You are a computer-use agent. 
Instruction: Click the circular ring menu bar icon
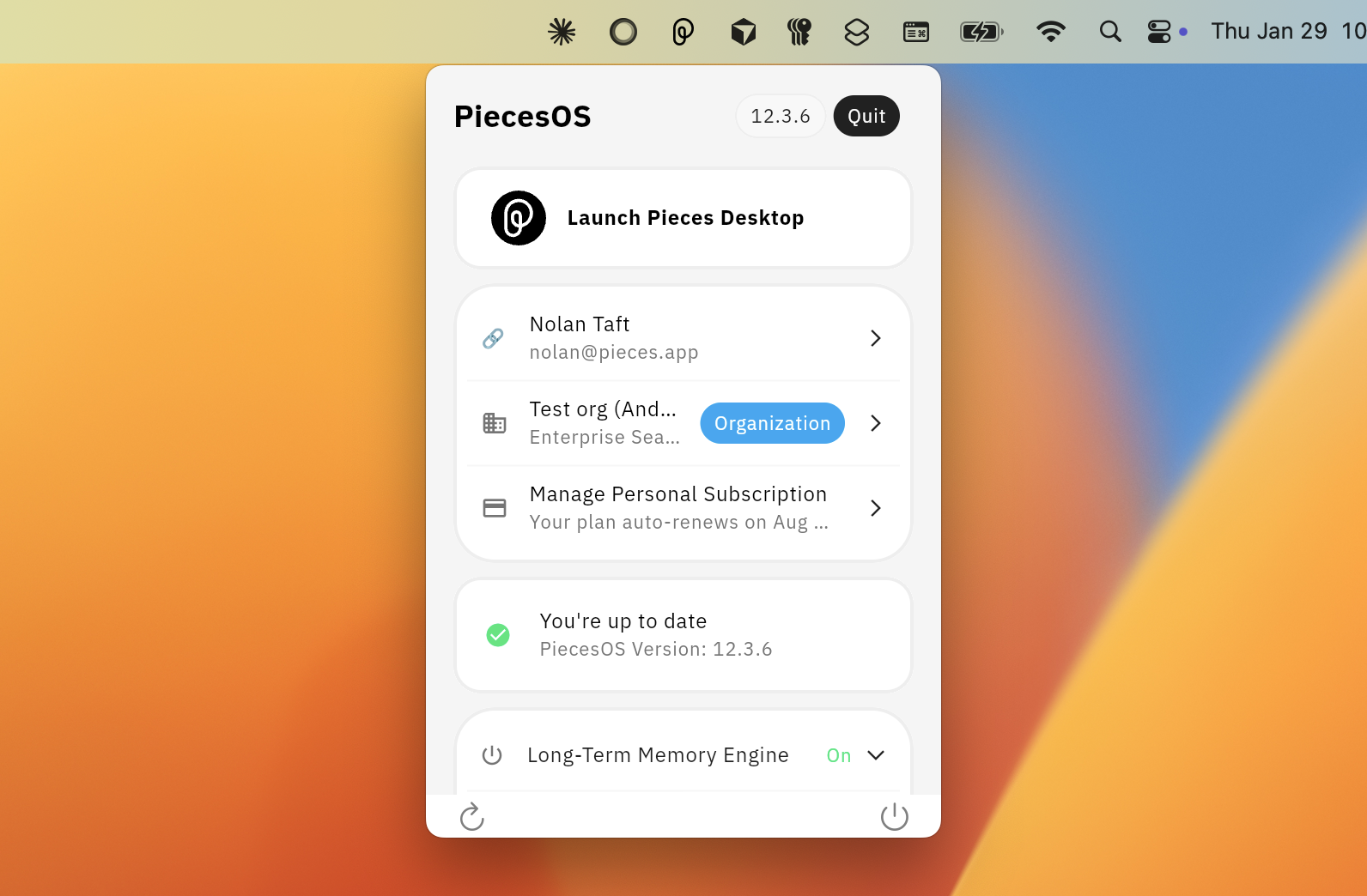tap(623, 32)
